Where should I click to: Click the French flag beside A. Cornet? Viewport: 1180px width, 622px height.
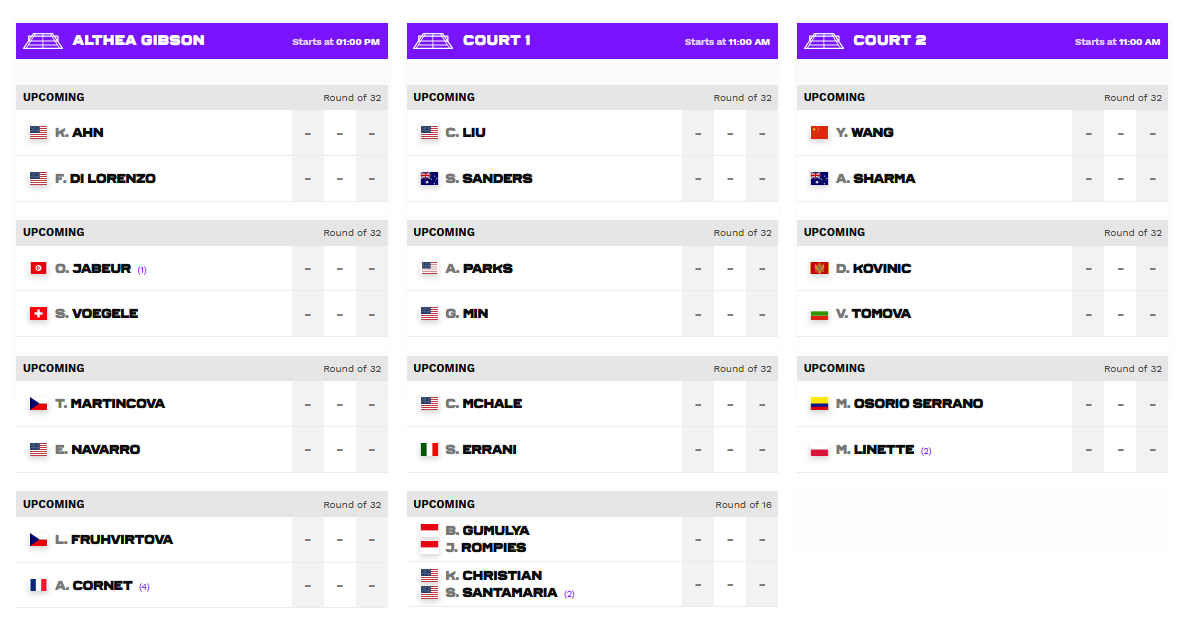(38, 585)
